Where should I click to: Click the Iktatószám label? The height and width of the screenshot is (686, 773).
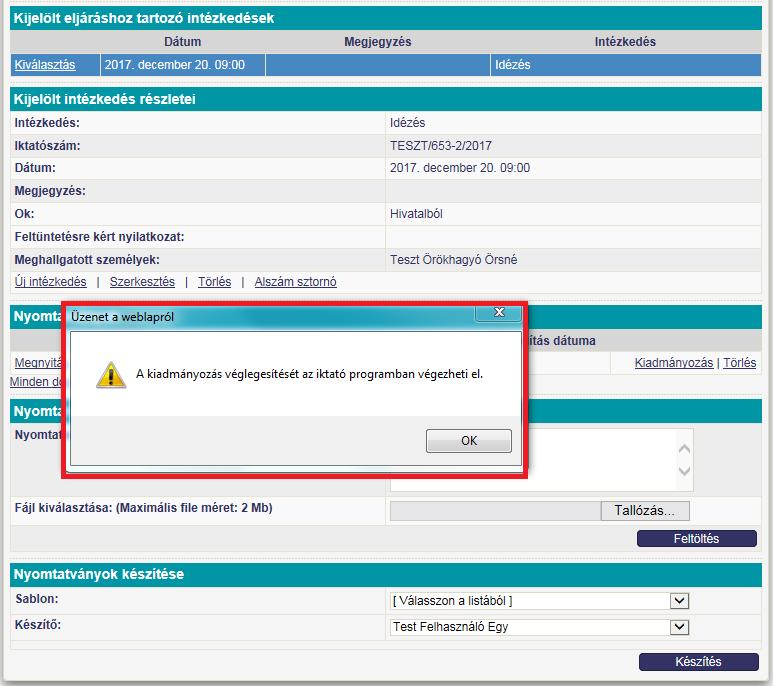point(47,145)
